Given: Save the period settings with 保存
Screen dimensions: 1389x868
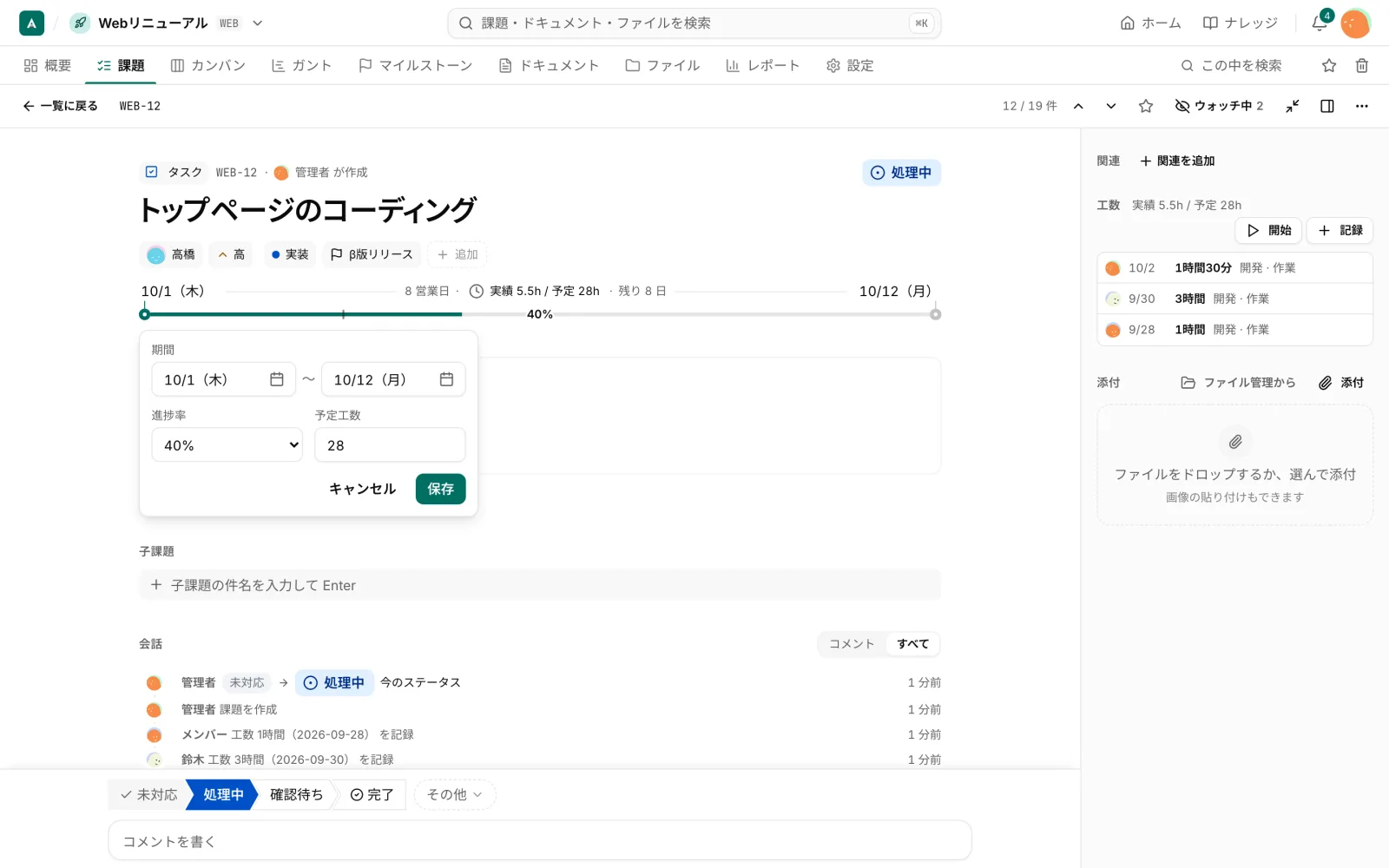Looking at the screenshot, I should [441, 489].
